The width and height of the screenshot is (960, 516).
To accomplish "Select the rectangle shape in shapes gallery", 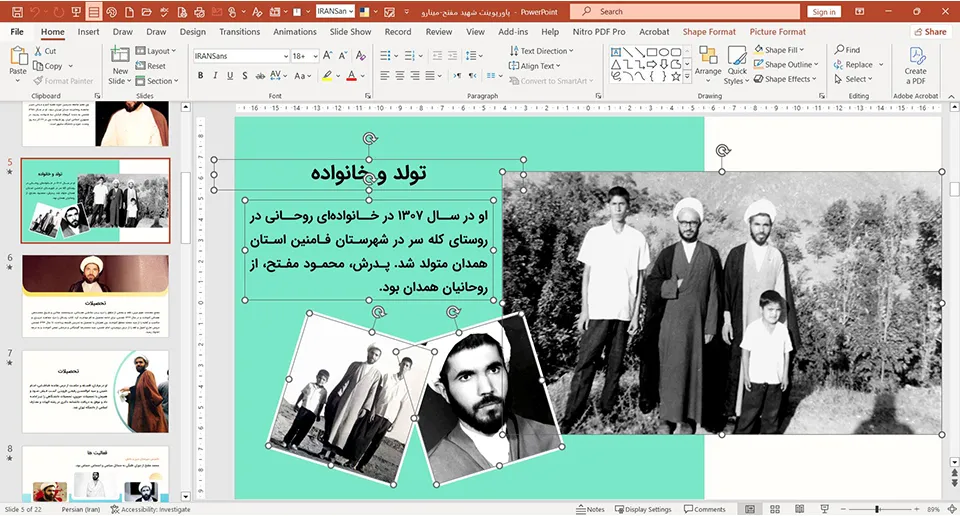I will [x=652, y=52].
